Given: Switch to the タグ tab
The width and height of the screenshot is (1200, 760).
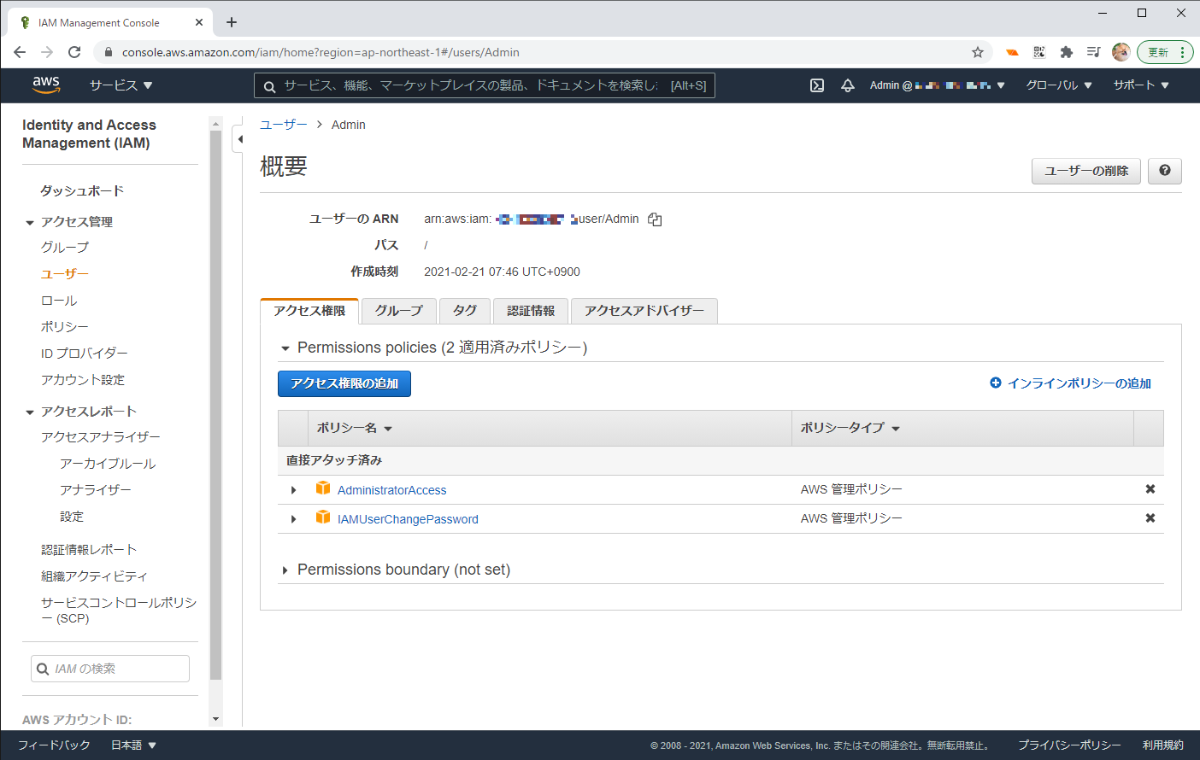Looking at the screenshot, I should coord(465,311).
